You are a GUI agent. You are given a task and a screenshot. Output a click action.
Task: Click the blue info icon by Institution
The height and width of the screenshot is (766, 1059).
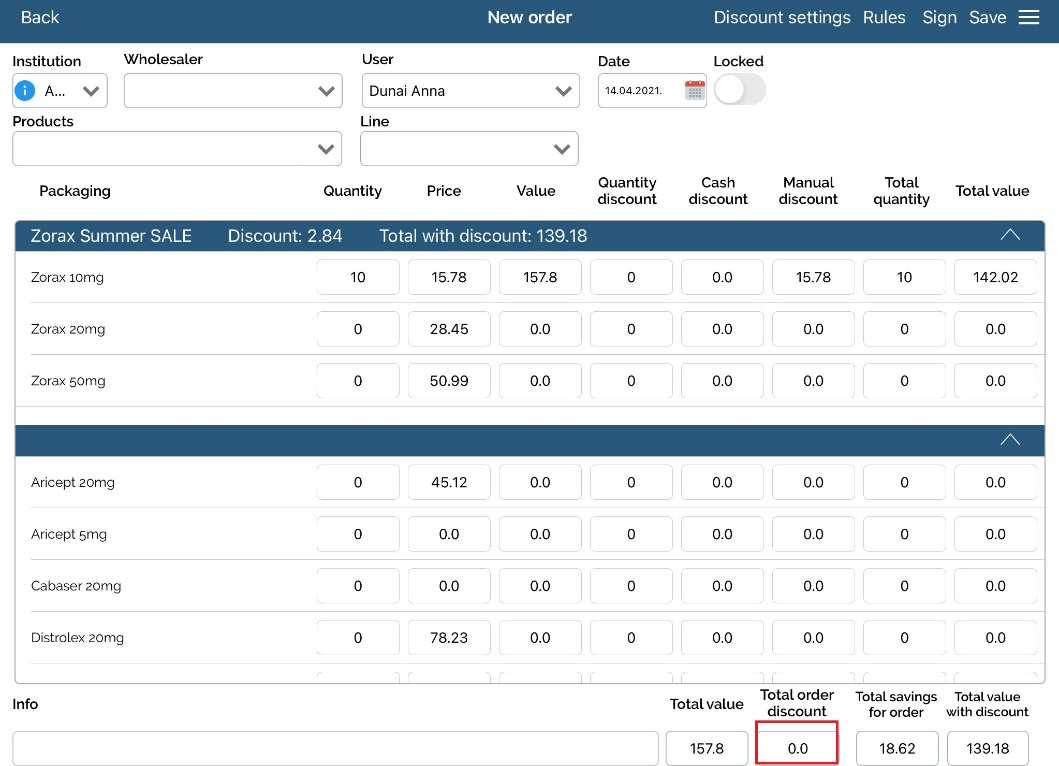pyautogui.click(x=25, y=91)
